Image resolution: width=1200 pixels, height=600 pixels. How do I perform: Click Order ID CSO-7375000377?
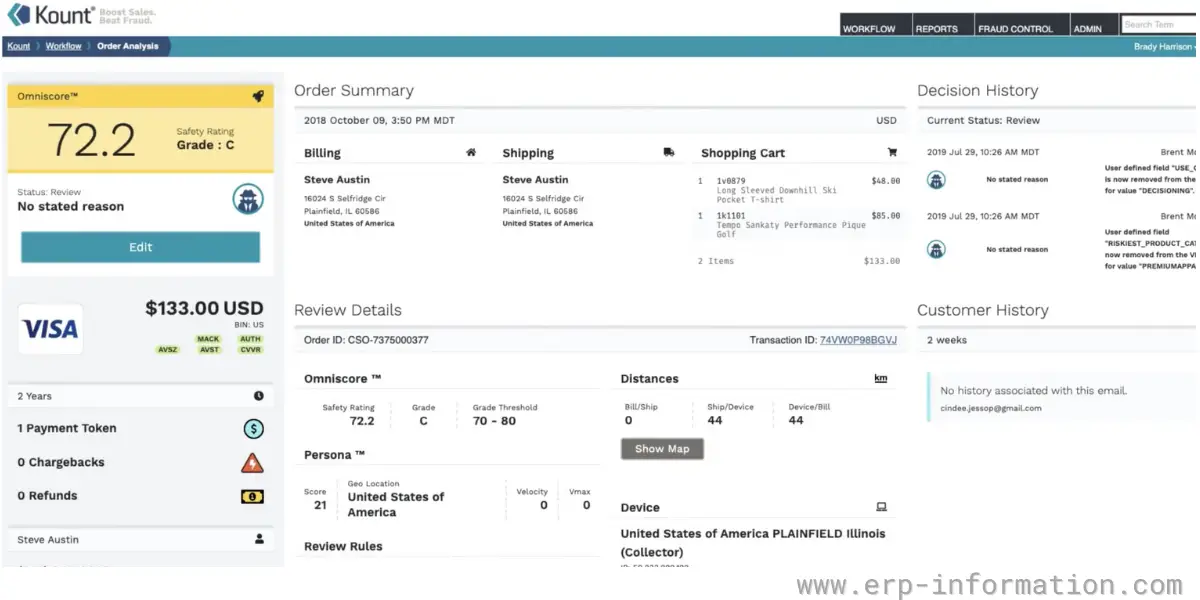click(366, 340)
